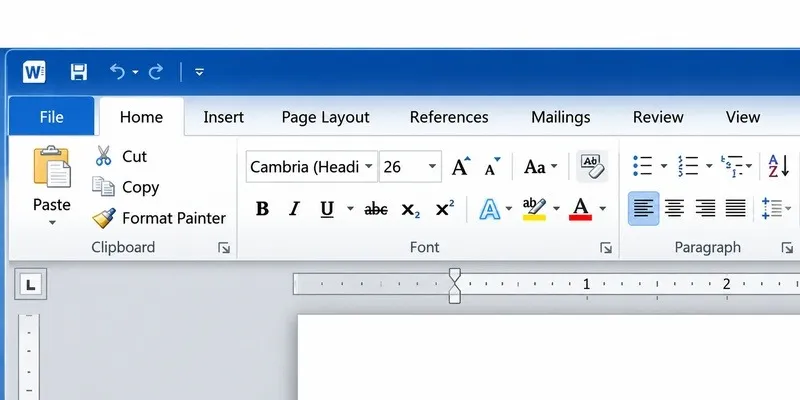Apply the red font color
Image resolution: width=800 pixels, height=400 pixels.
coord(581,209)
